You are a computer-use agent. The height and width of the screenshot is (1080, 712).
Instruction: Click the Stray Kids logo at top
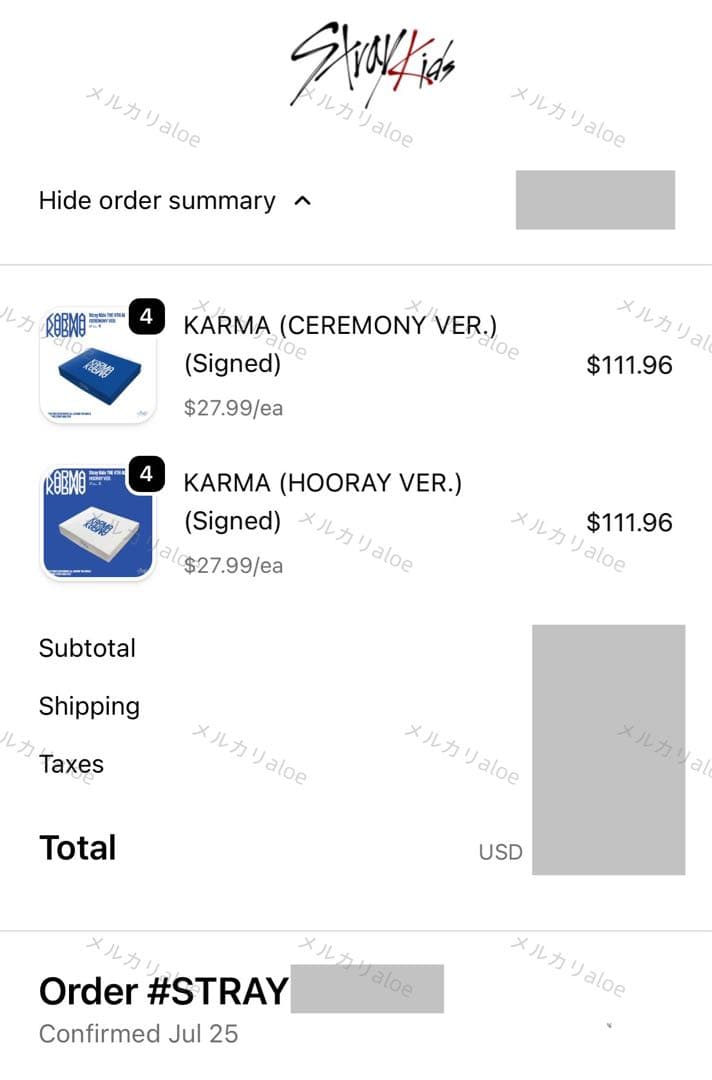tap(373, 55)
